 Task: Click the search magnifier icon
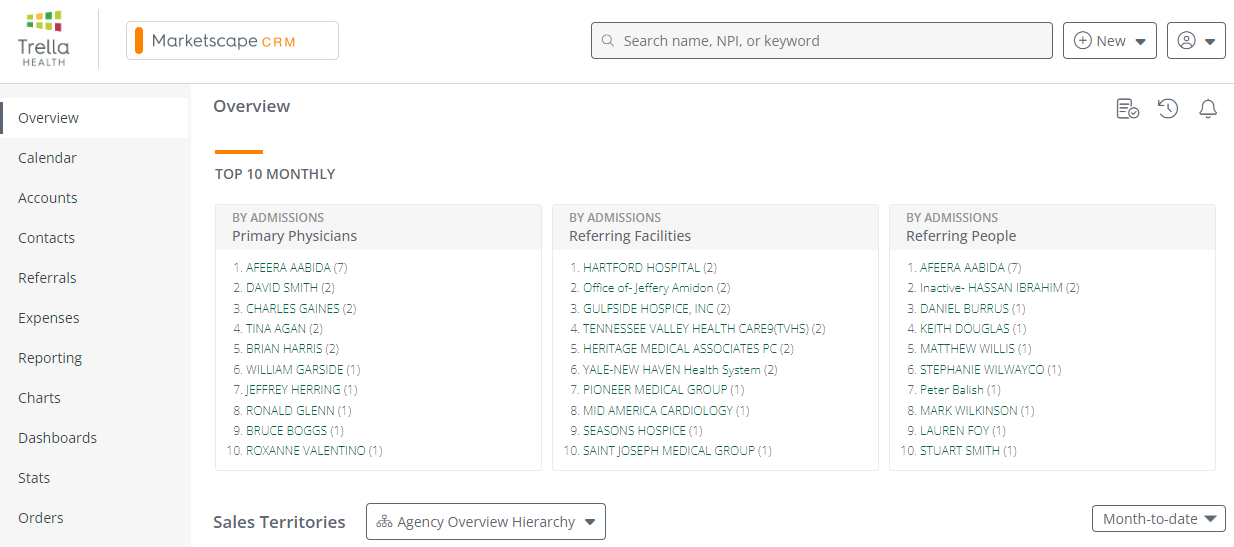coord(607,41)
